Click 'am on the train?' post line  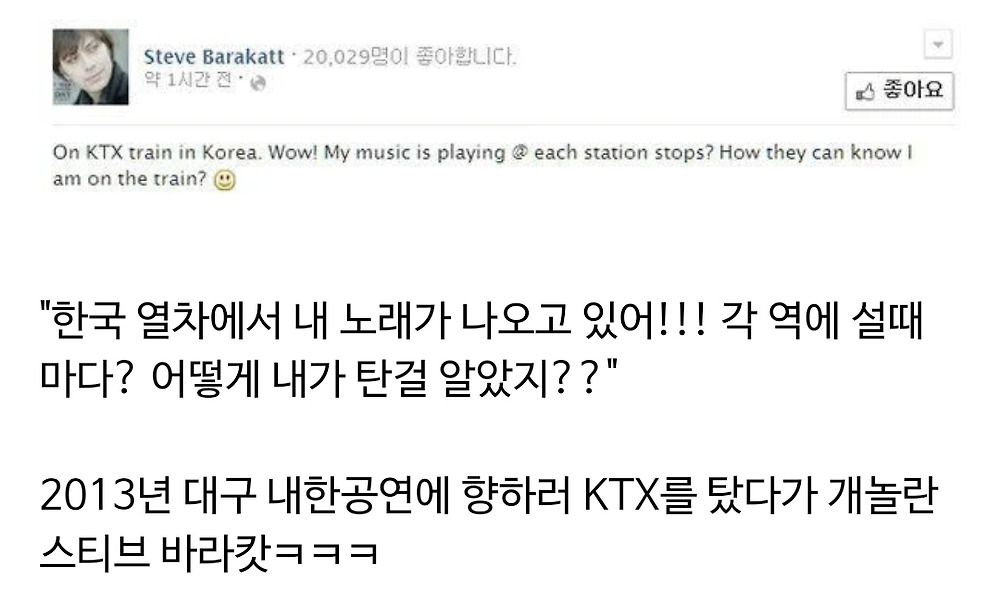pyautogui.click(x=130, y=179)
